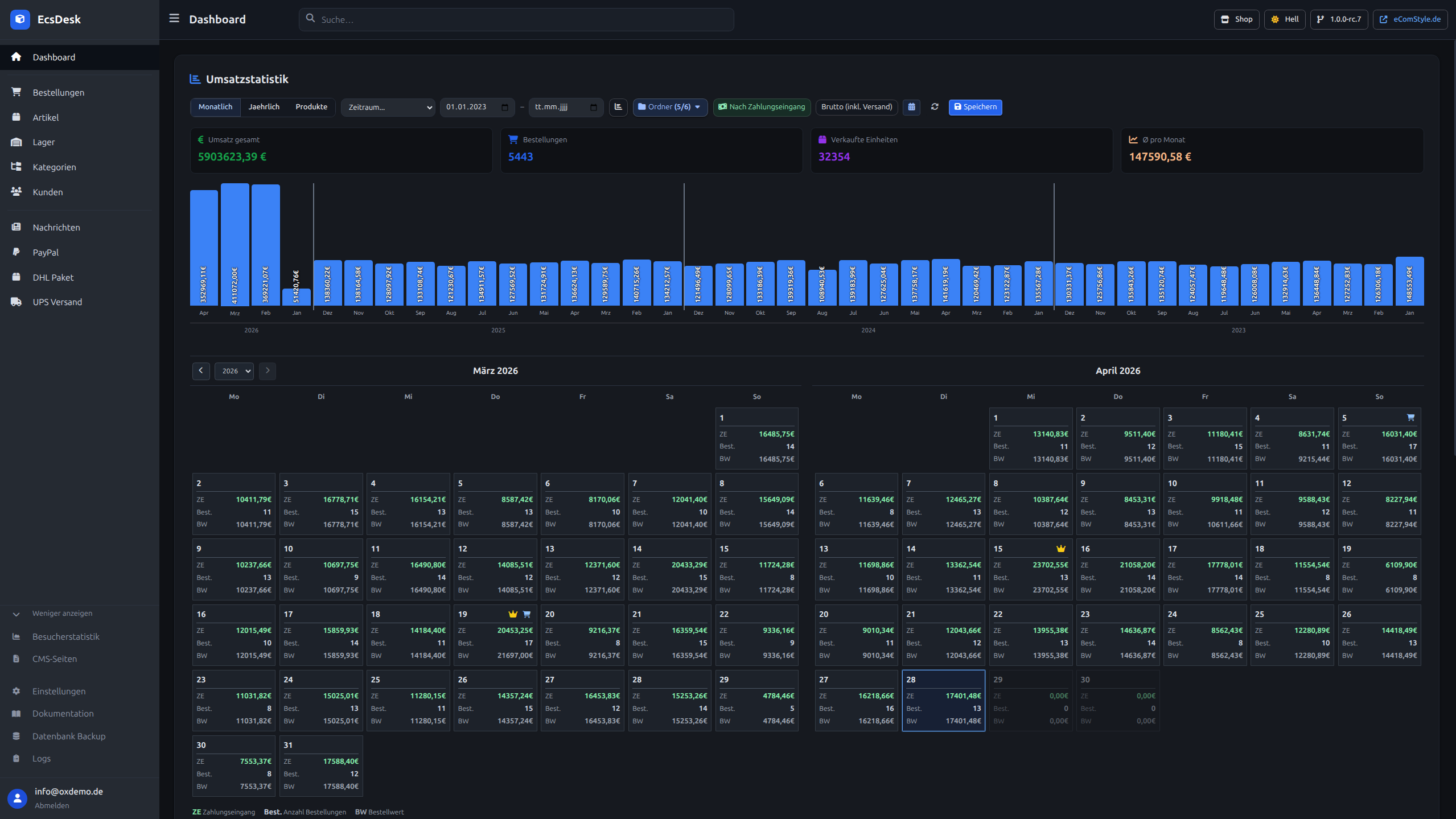Open the eComStyle.de link
Screen dimensions: 1456x819
pyautogui.click(x=1410, y=19)
